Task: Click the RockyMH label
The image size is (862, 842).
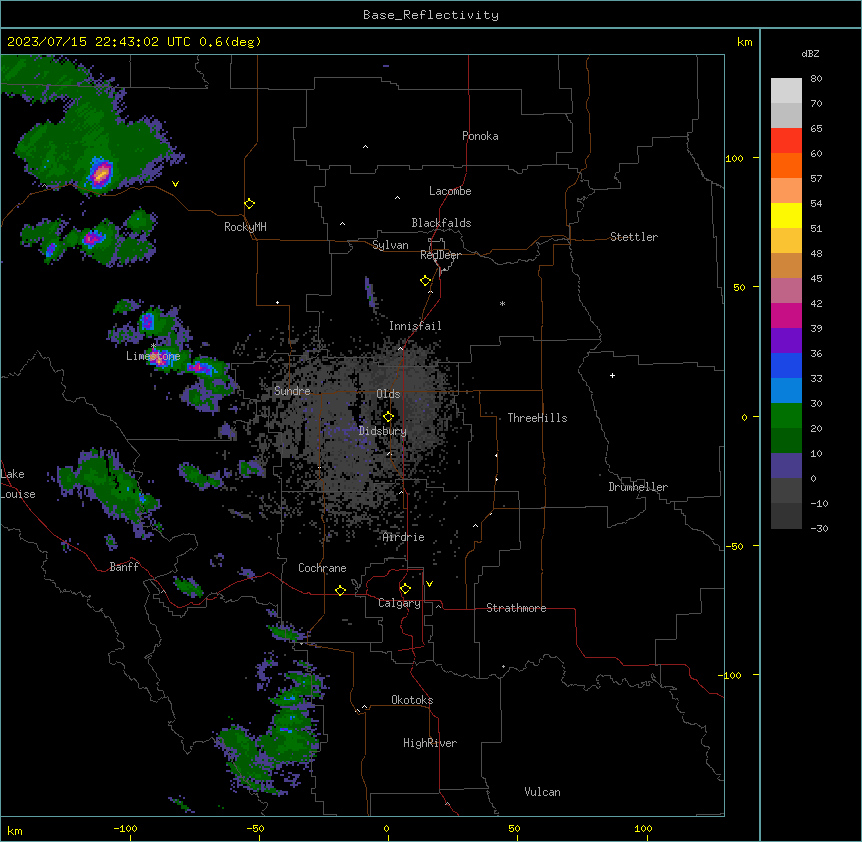Action: click(x=245, y=227)
